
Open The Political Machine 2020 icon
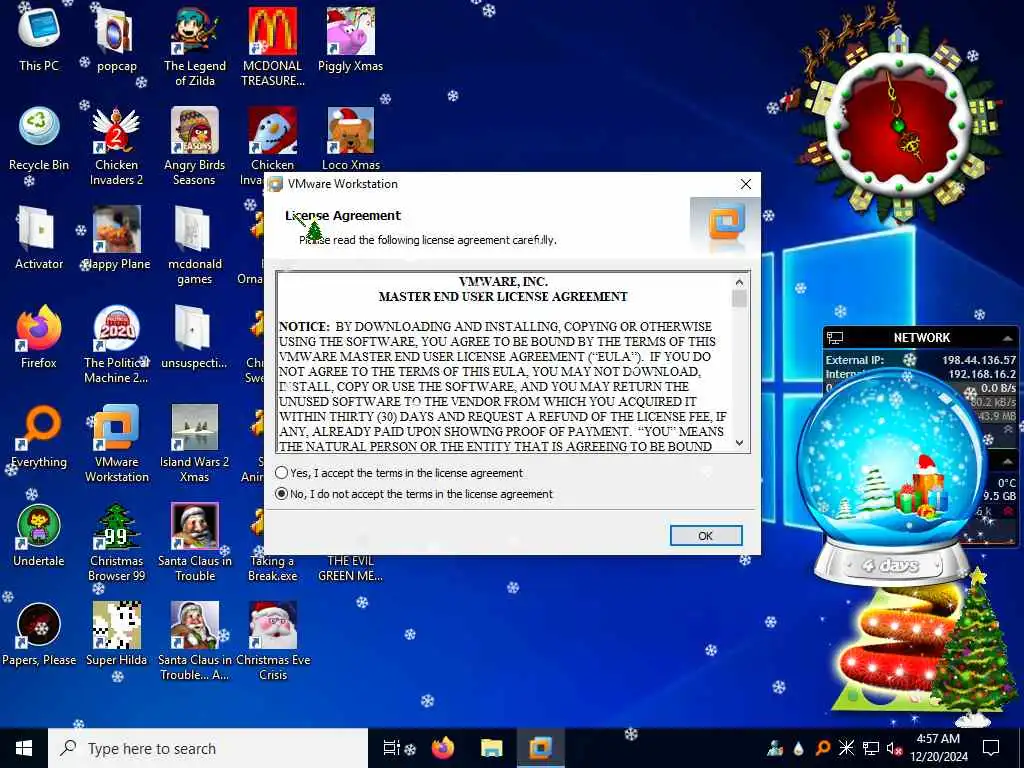tap(116, 345)
